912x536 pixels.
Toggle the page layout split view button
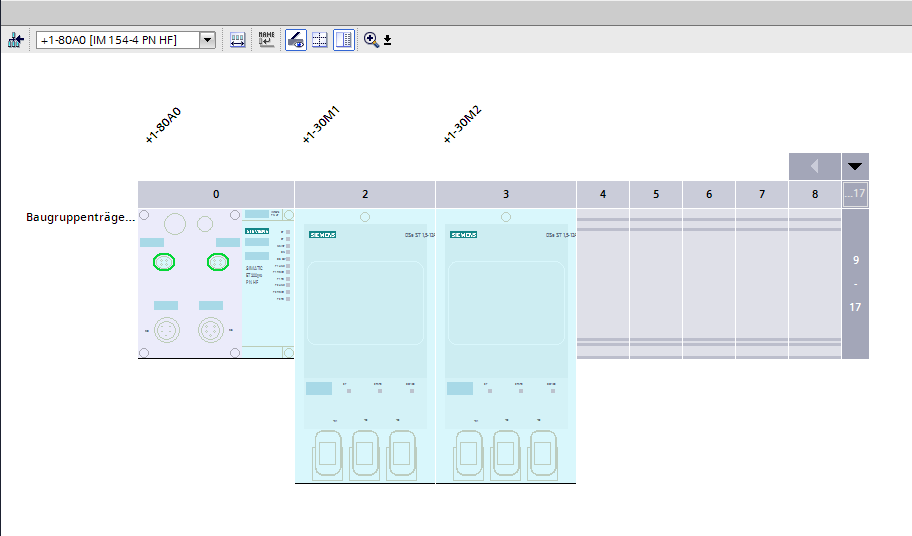pyautogui.click(x=344, y=40)
